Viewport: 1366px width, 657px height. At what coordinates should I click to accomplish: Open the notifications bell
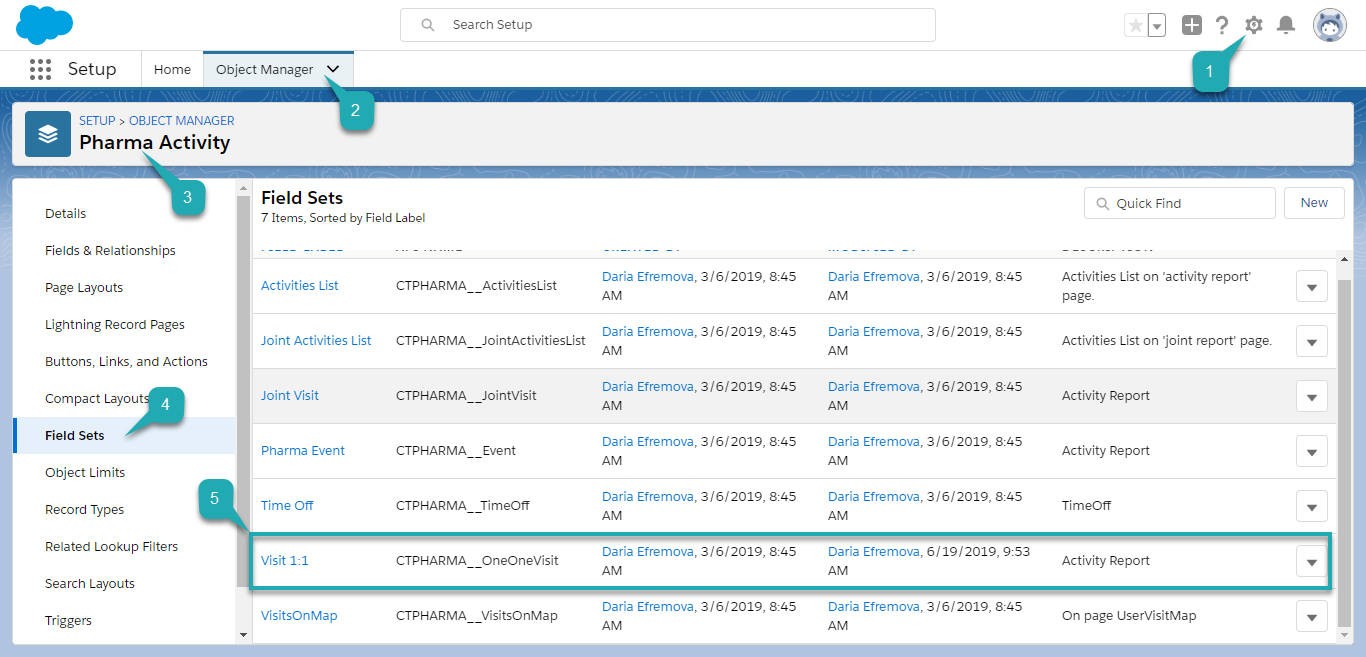(1286, 26)
